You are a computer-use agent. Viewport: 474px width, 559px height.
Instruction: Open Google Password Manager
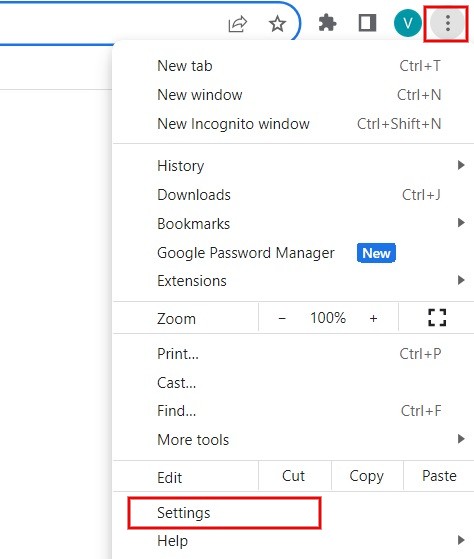pyautogui.click(x=294, y=253)
